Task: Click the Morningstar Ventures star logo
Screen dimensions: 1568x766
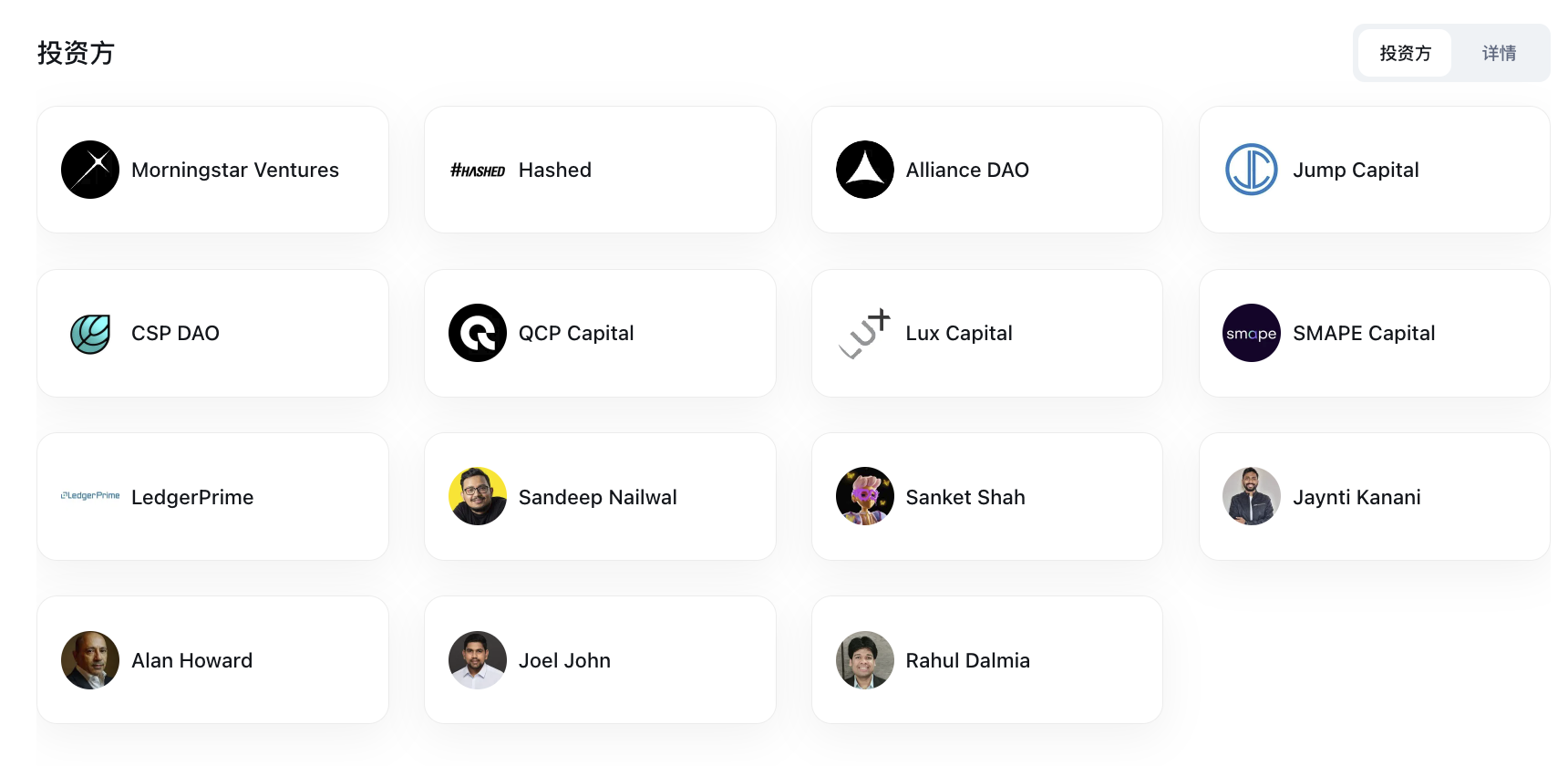Action: pos(90,170)
